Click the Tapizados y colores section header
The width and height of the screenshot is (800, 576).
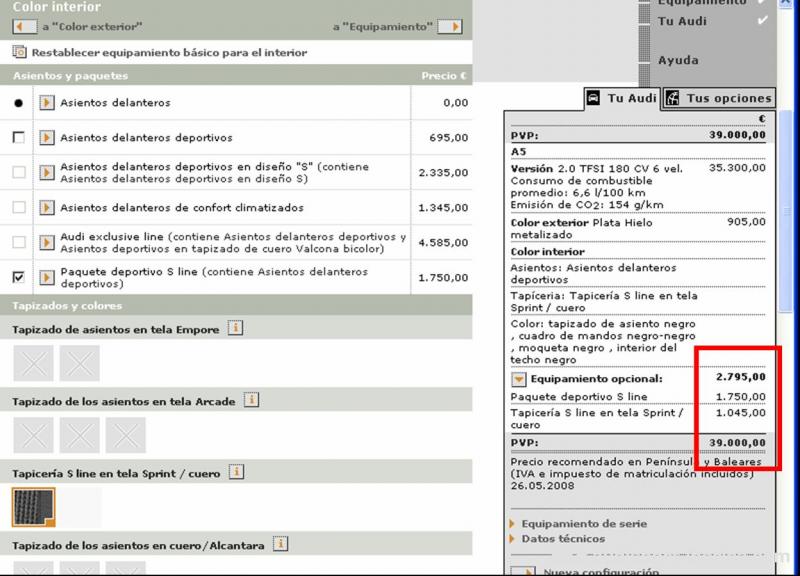236,306
